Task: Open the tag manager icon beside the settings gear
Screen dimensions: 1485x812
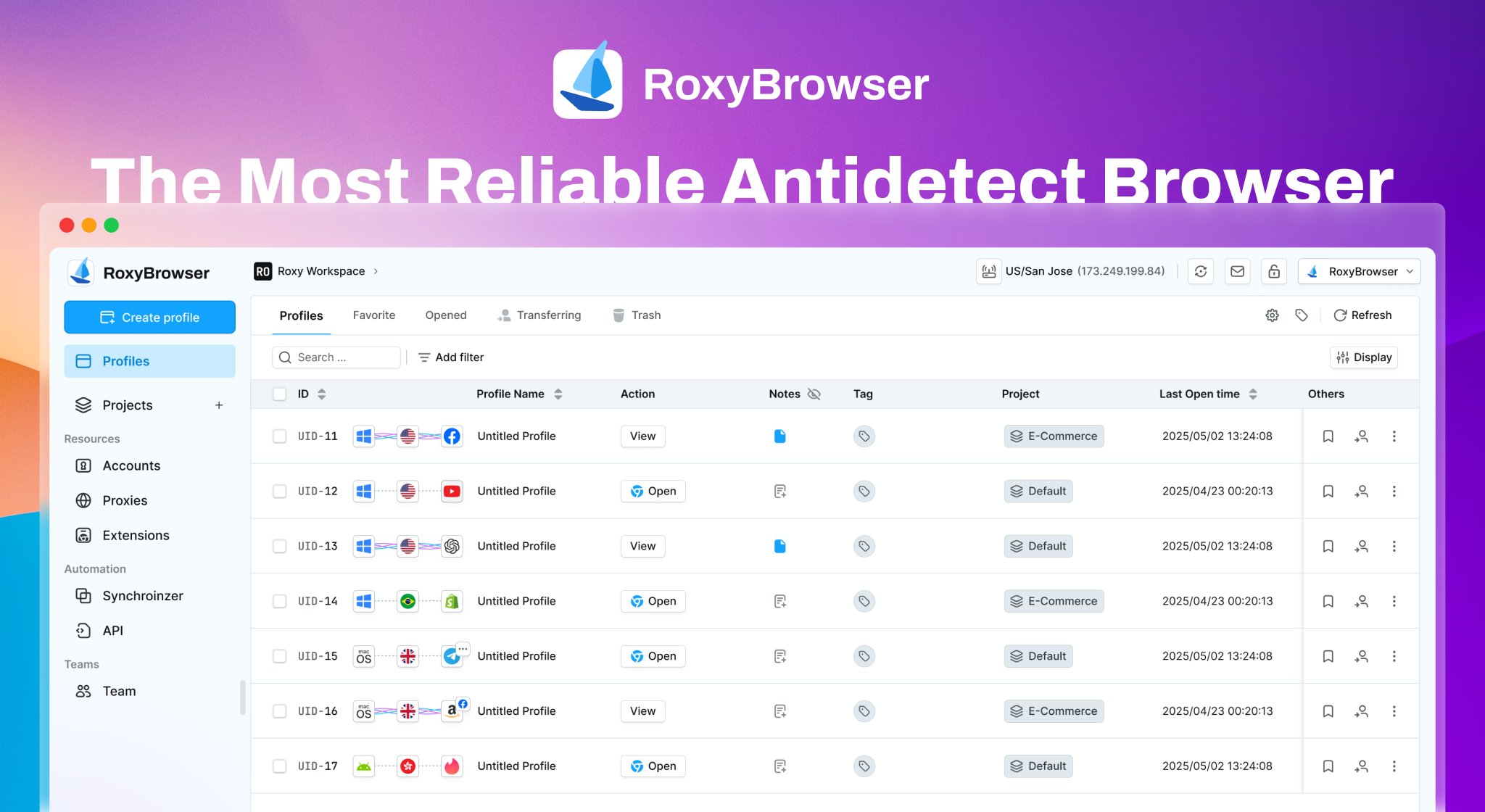Action: pos(1302,315)
